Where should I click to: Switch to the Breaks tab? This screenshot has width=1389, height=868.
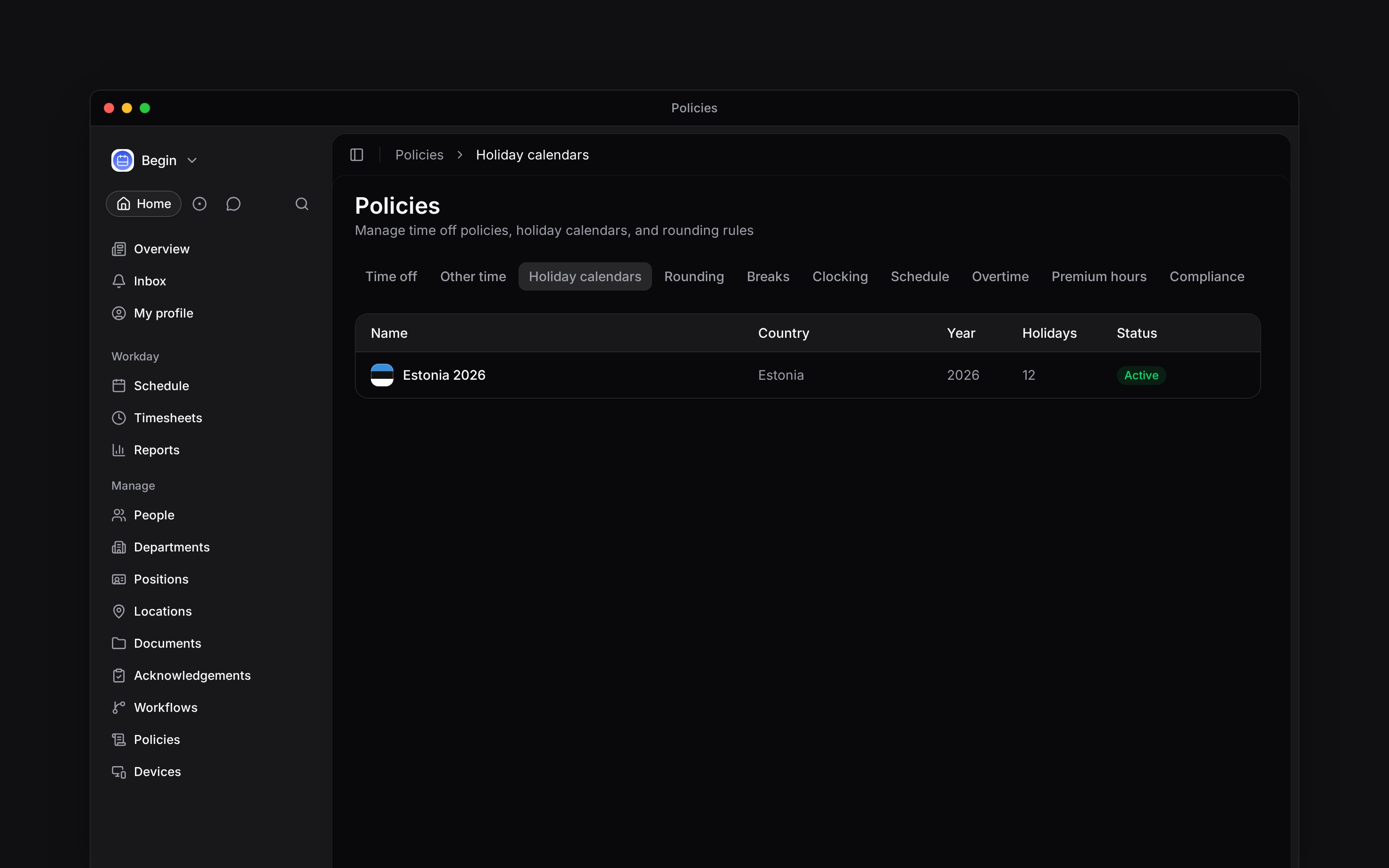click(768, 277)
